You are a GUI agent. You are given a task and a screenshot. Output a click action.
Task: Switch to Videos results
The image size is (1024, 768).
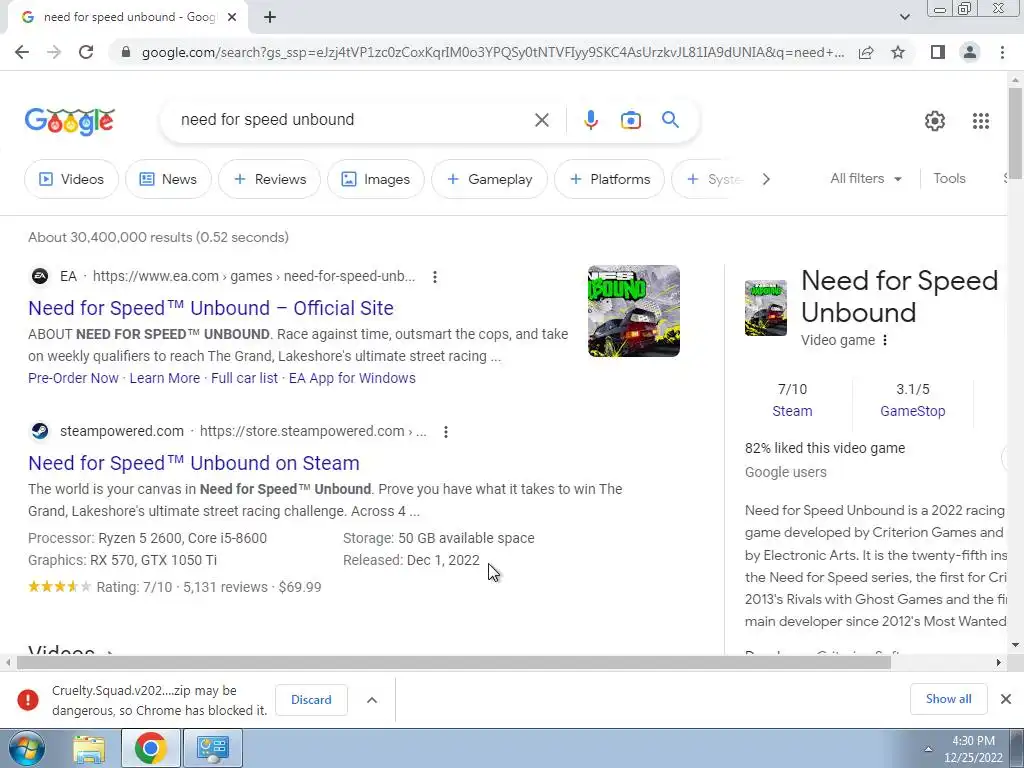(x=71, y=179)
